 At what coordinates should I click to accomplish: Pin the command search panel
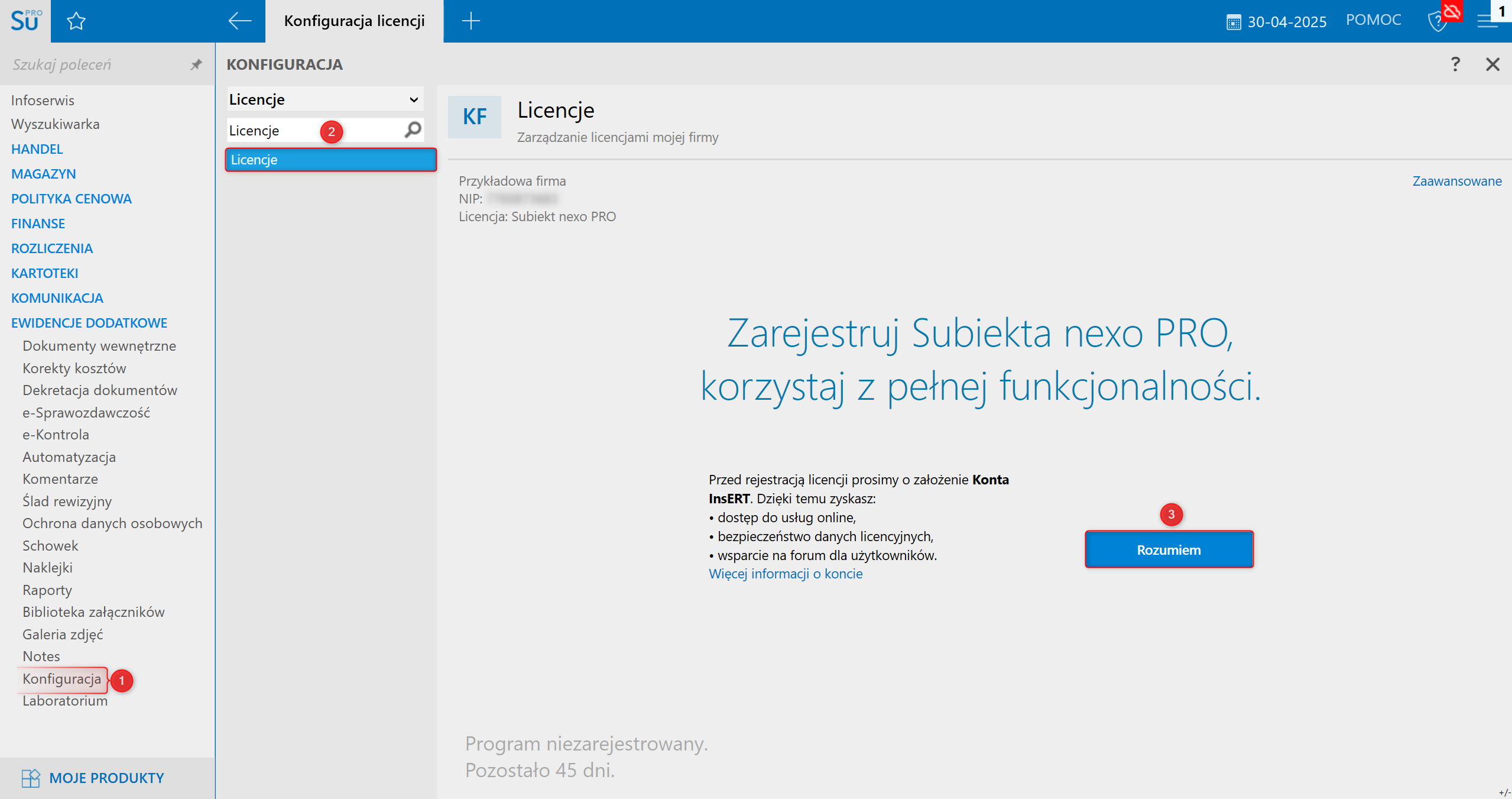tap(196, 64)
